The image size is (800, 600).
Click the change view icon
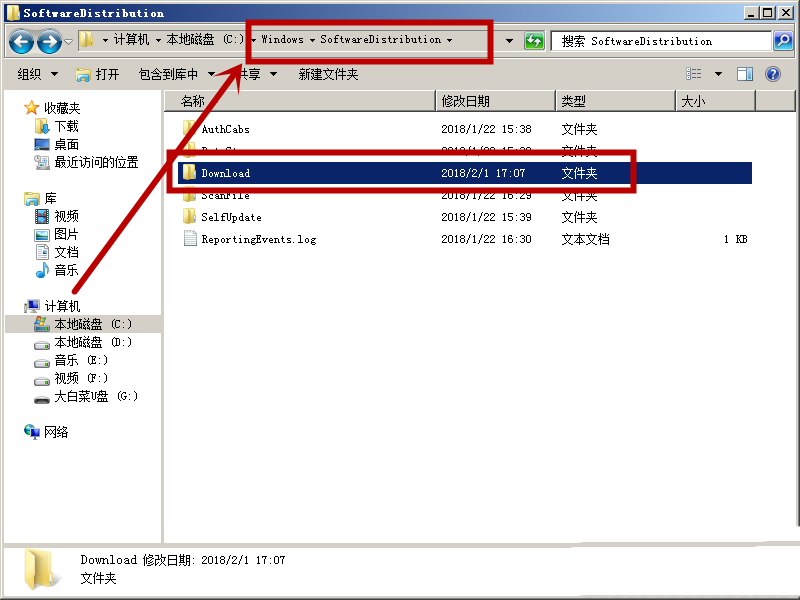tap(694, 74)
